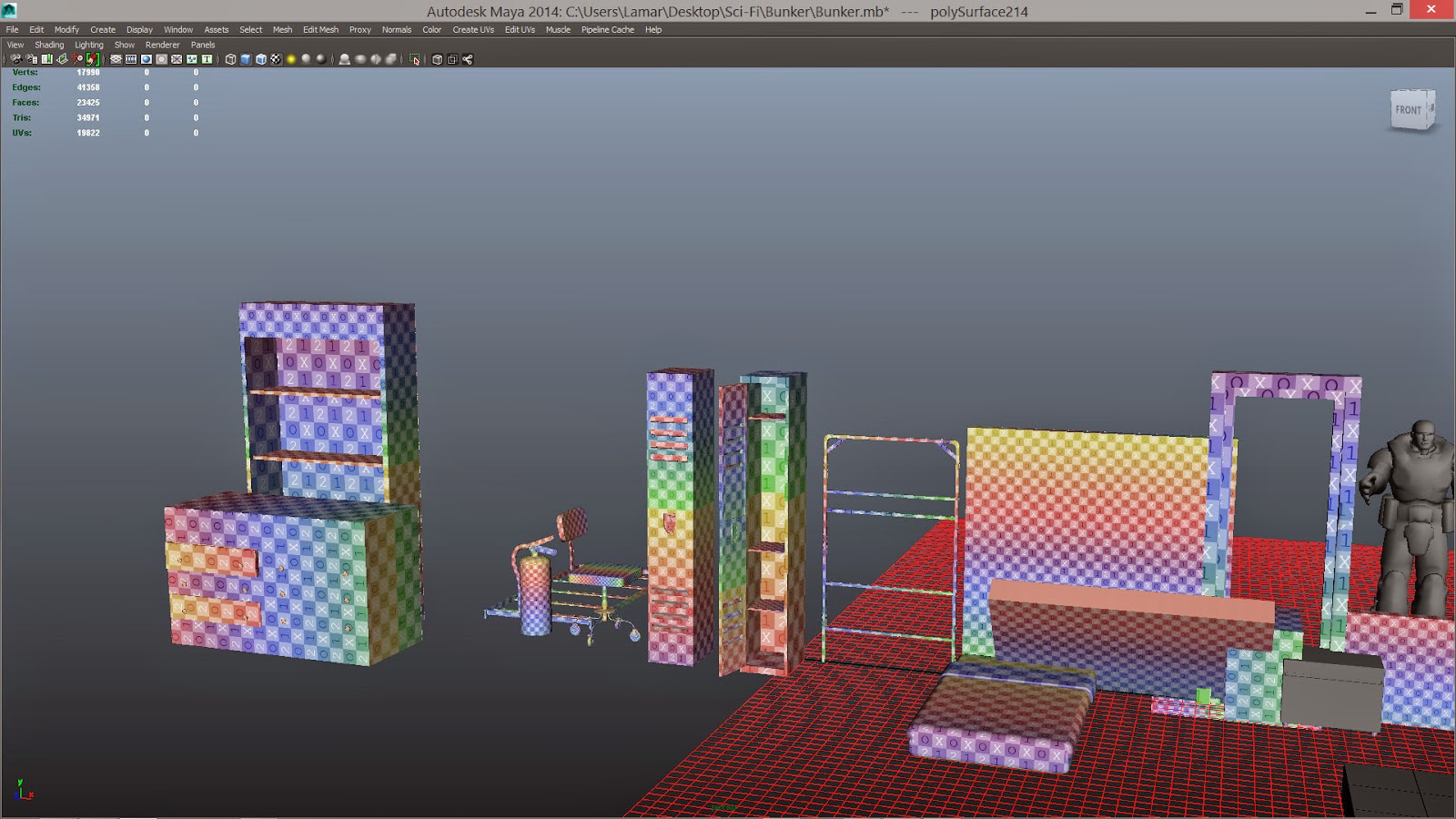Open the Muscle menu
The width and height of the screenshot is (1456, 819).
(558, 29)
